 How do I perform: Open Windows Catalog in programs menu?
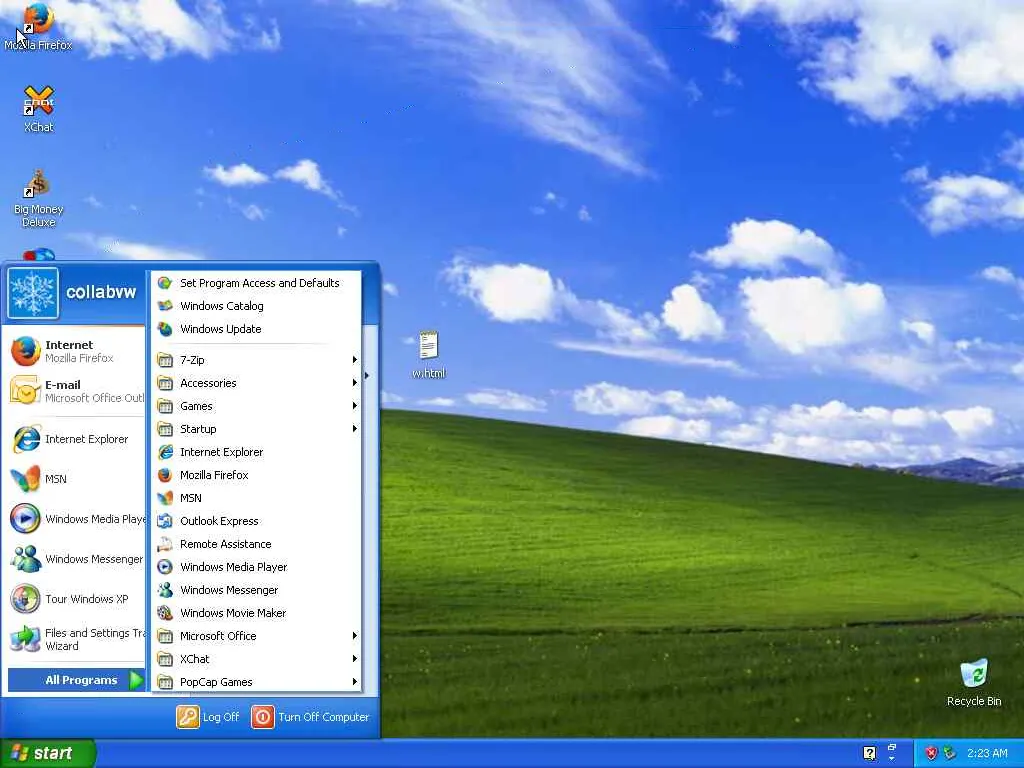(257, 306)
